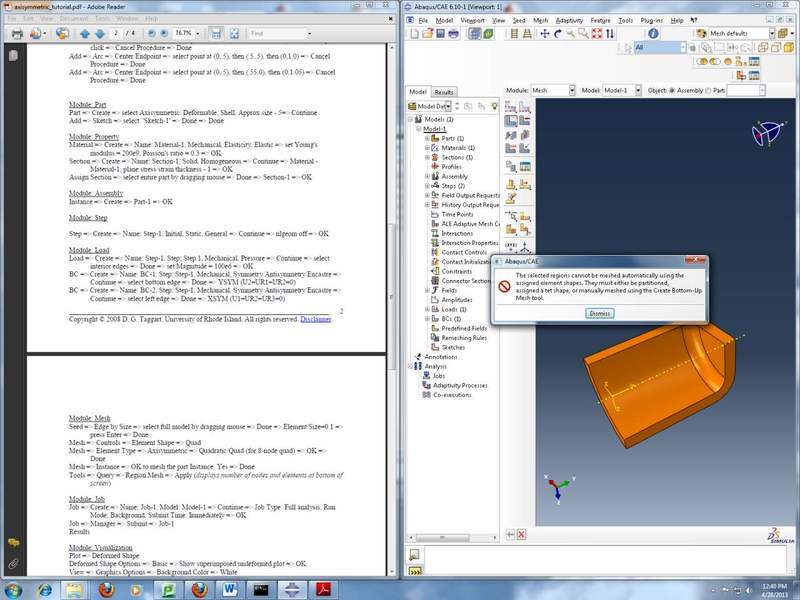Open the Mesh menu in Abaqus
The width and height of the screenshot is (800, 600).
point(540,20)
